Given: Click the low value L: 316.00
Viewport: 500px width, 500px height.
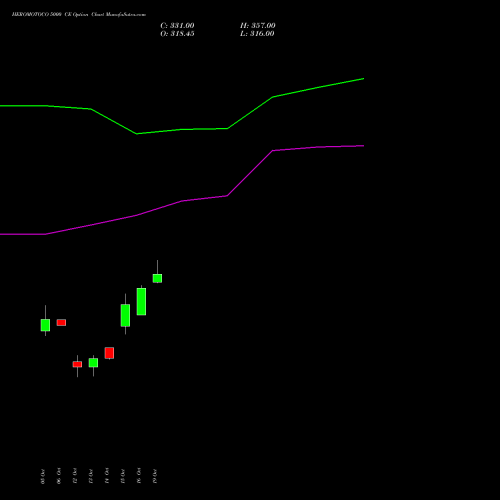Looking at the screenshot, I should (x=257, y=34).
